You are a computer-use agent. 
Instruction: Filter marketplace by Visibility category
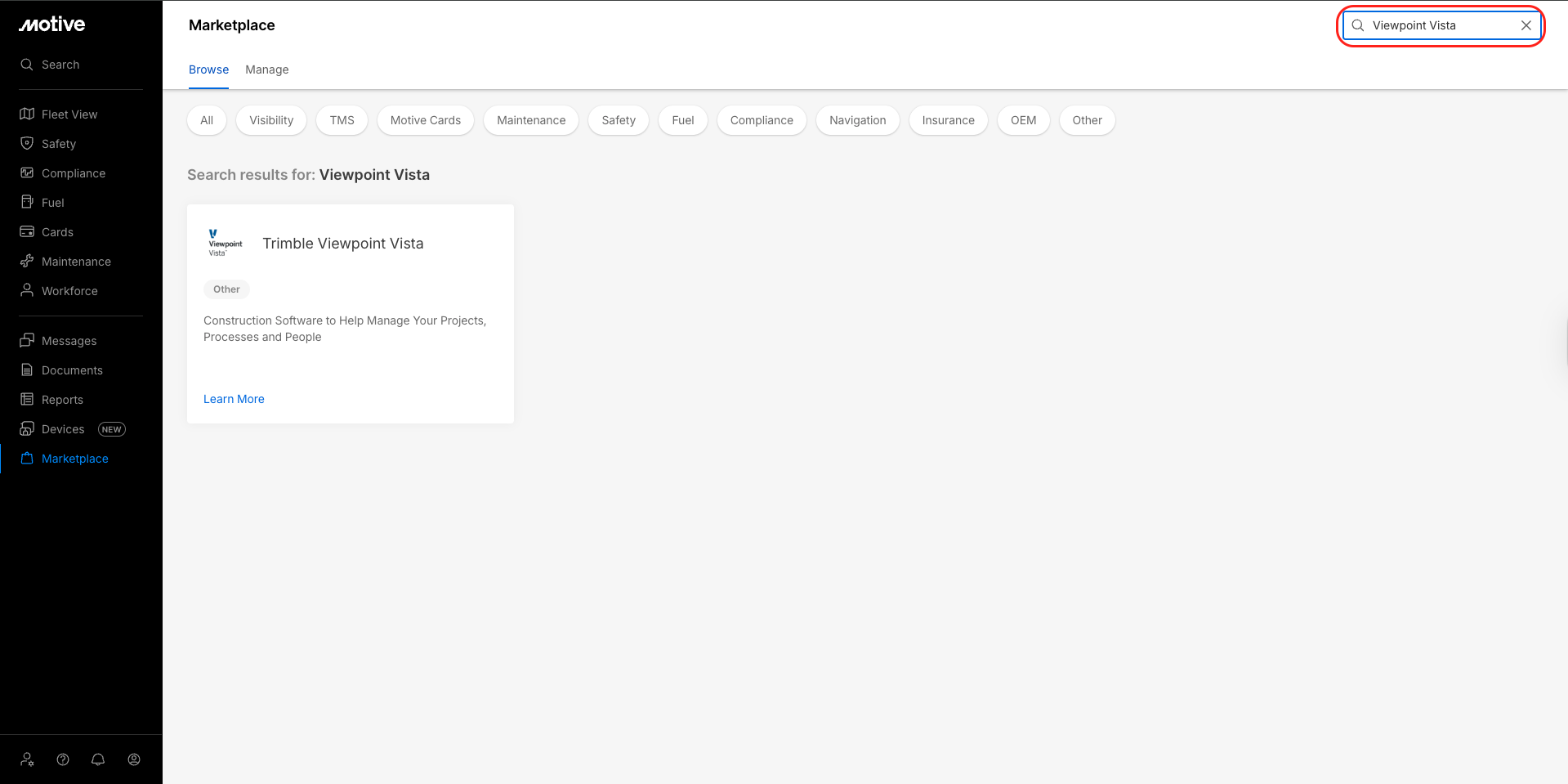coord(271,120)
